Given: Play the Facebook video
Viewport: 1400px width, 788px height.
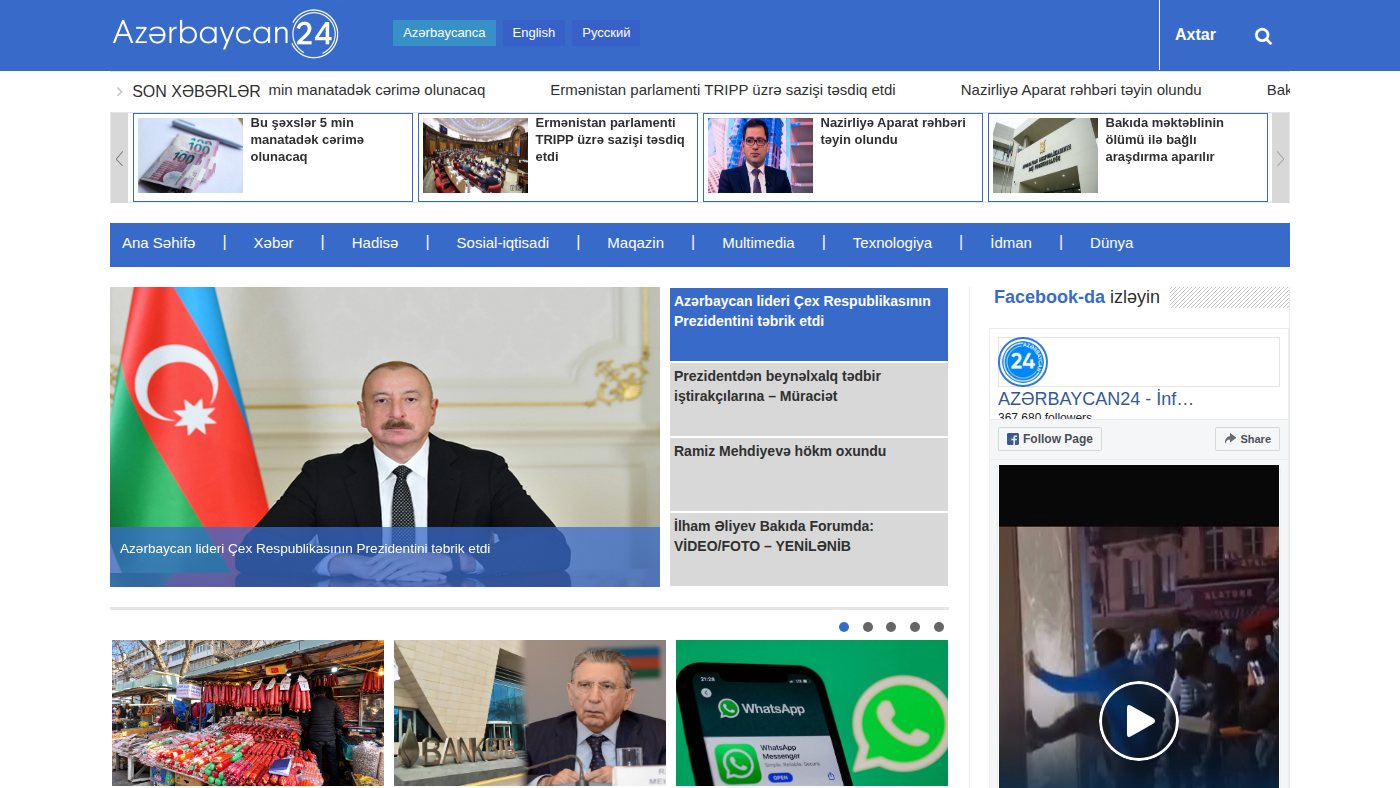Looking at the screenshot, I should coord(1139,721).
